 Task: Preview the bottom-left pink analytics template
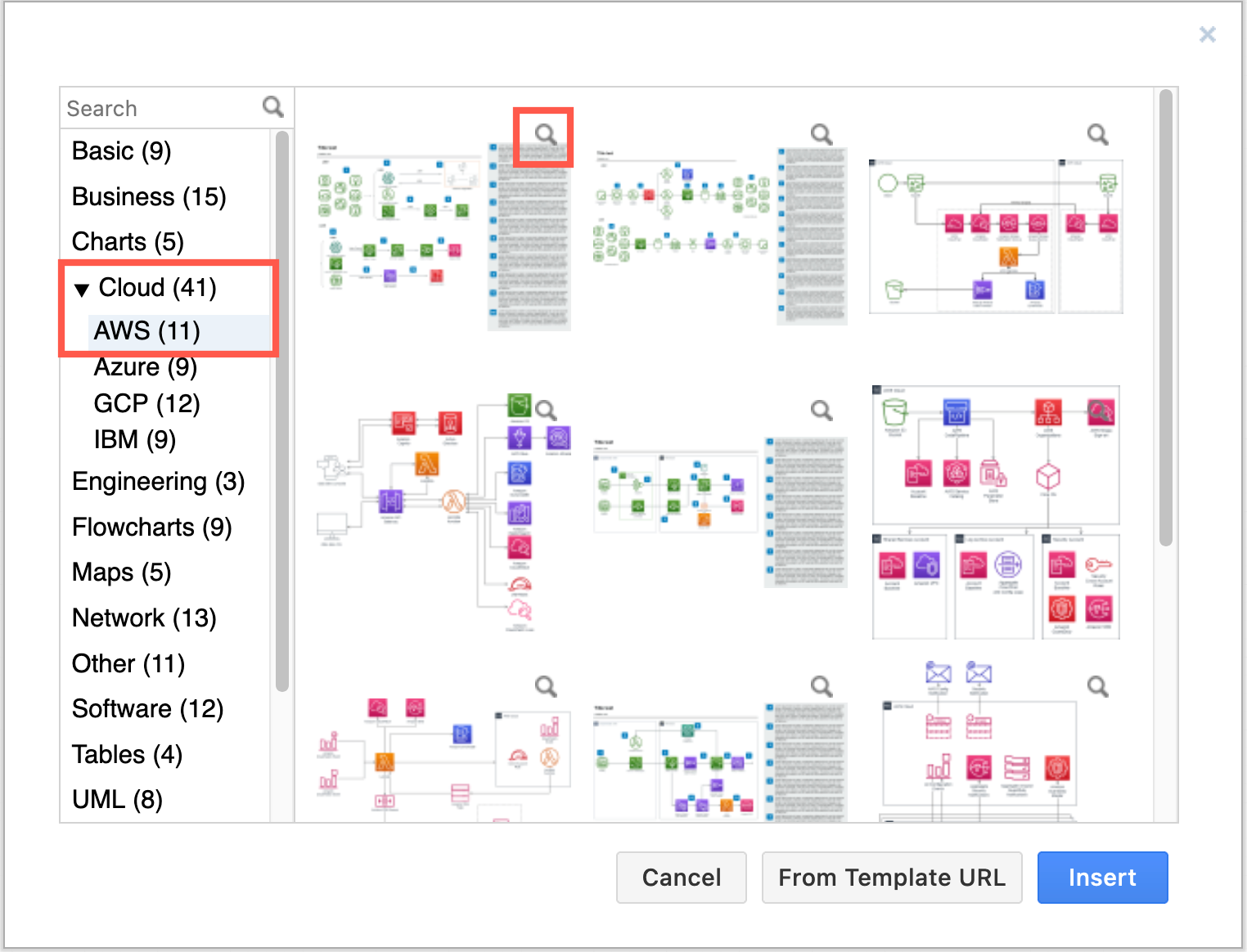(x=547, y=687)
